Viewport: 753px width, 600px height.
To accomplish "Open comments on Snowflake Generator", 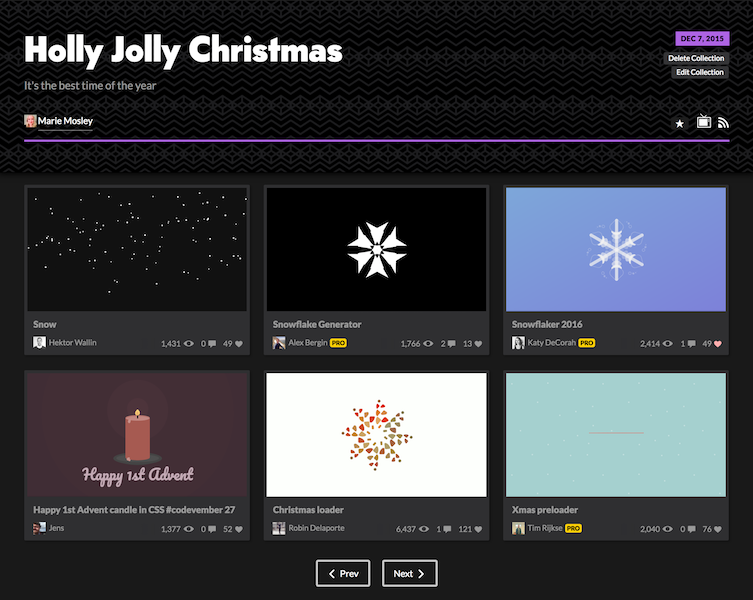I will [x=451, y=343].
